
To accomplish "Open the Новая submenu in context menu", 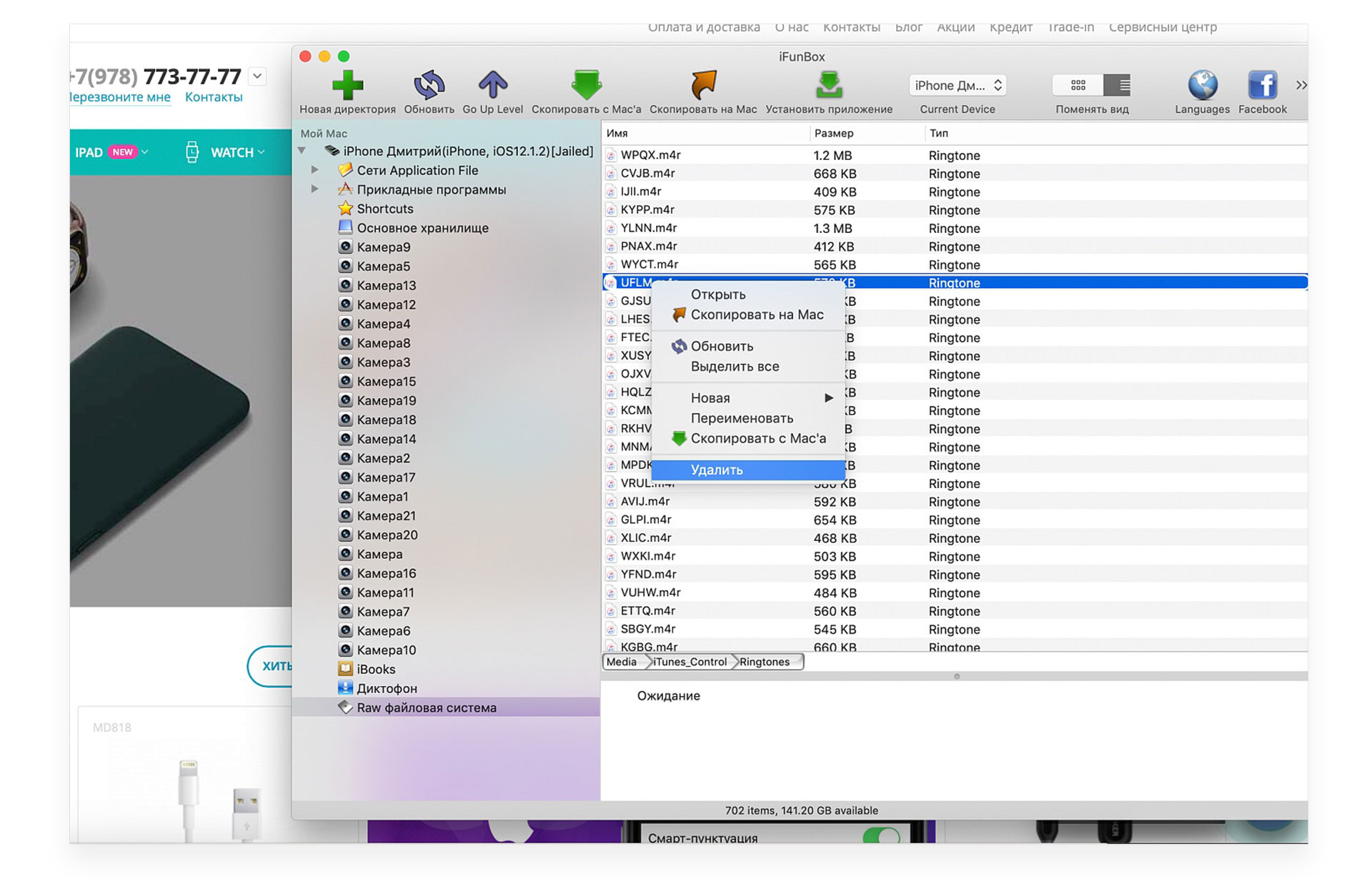I will (748, 398).
